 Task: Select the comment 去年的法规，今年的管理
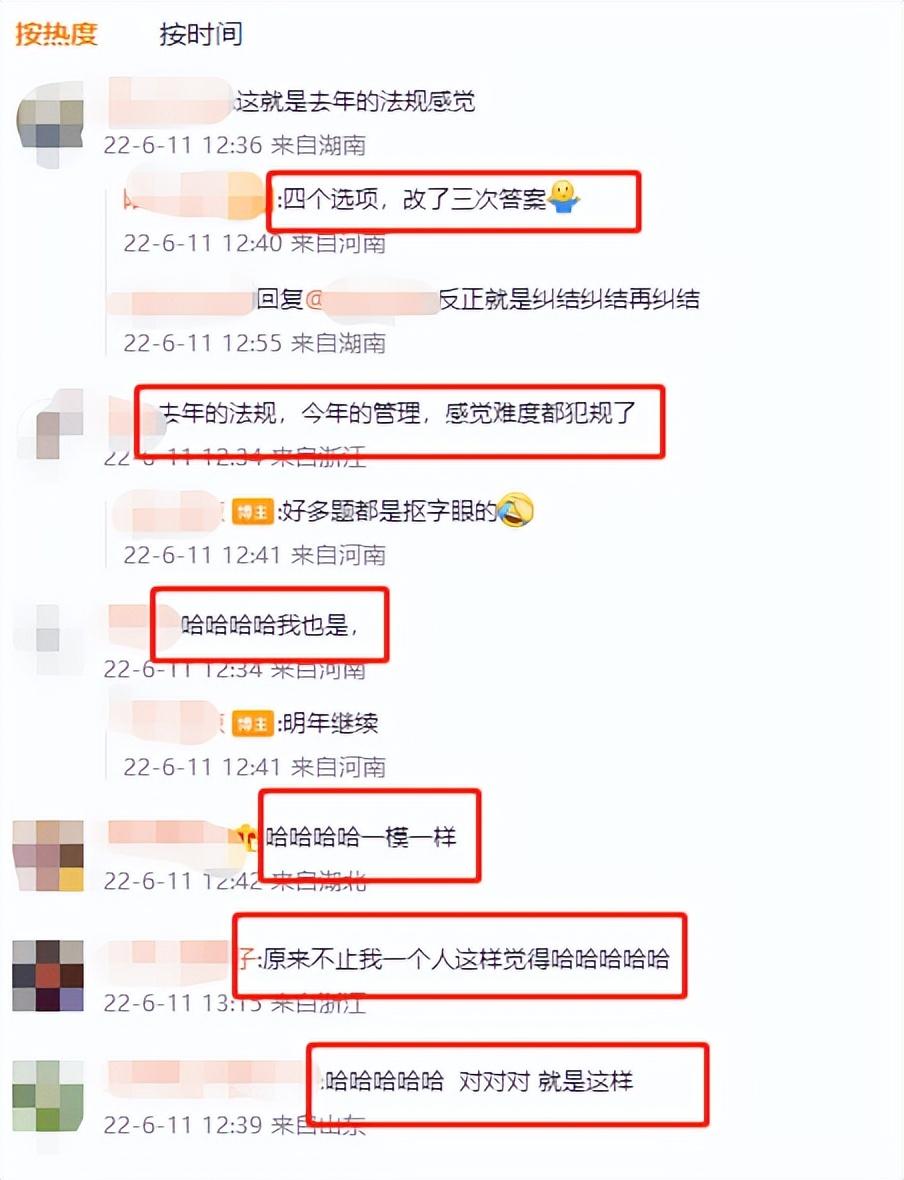point(398,413)
